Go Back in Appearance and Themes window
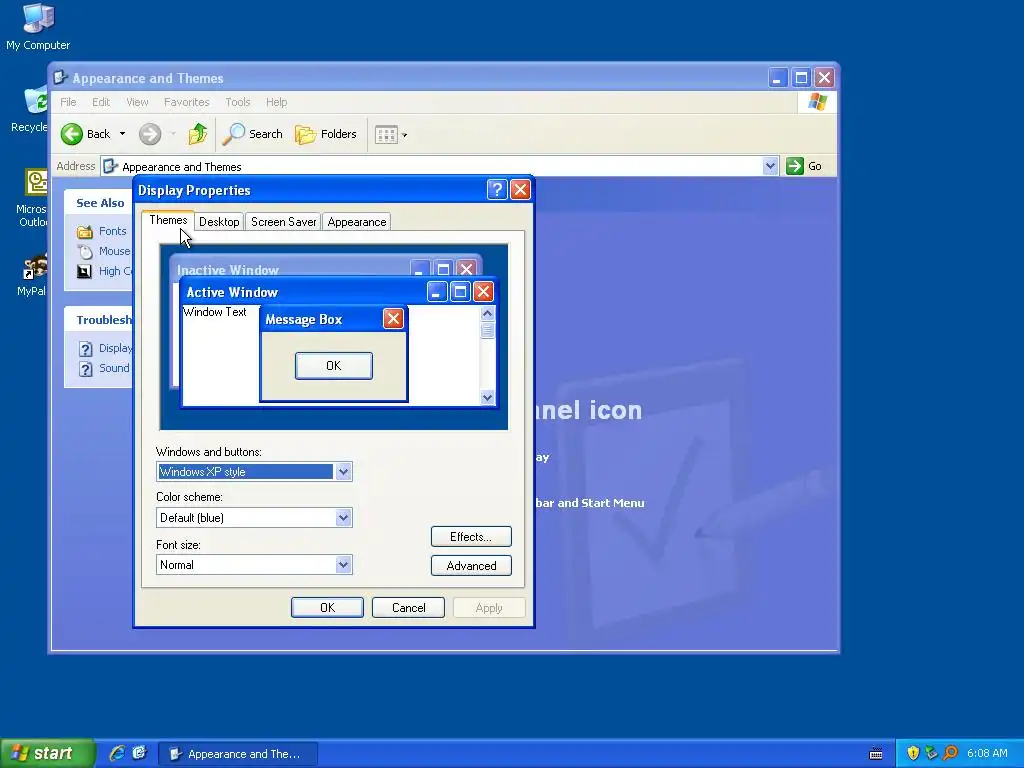Image resolution: width=1024 pixels, height=768 pixels. click(86, 135)
